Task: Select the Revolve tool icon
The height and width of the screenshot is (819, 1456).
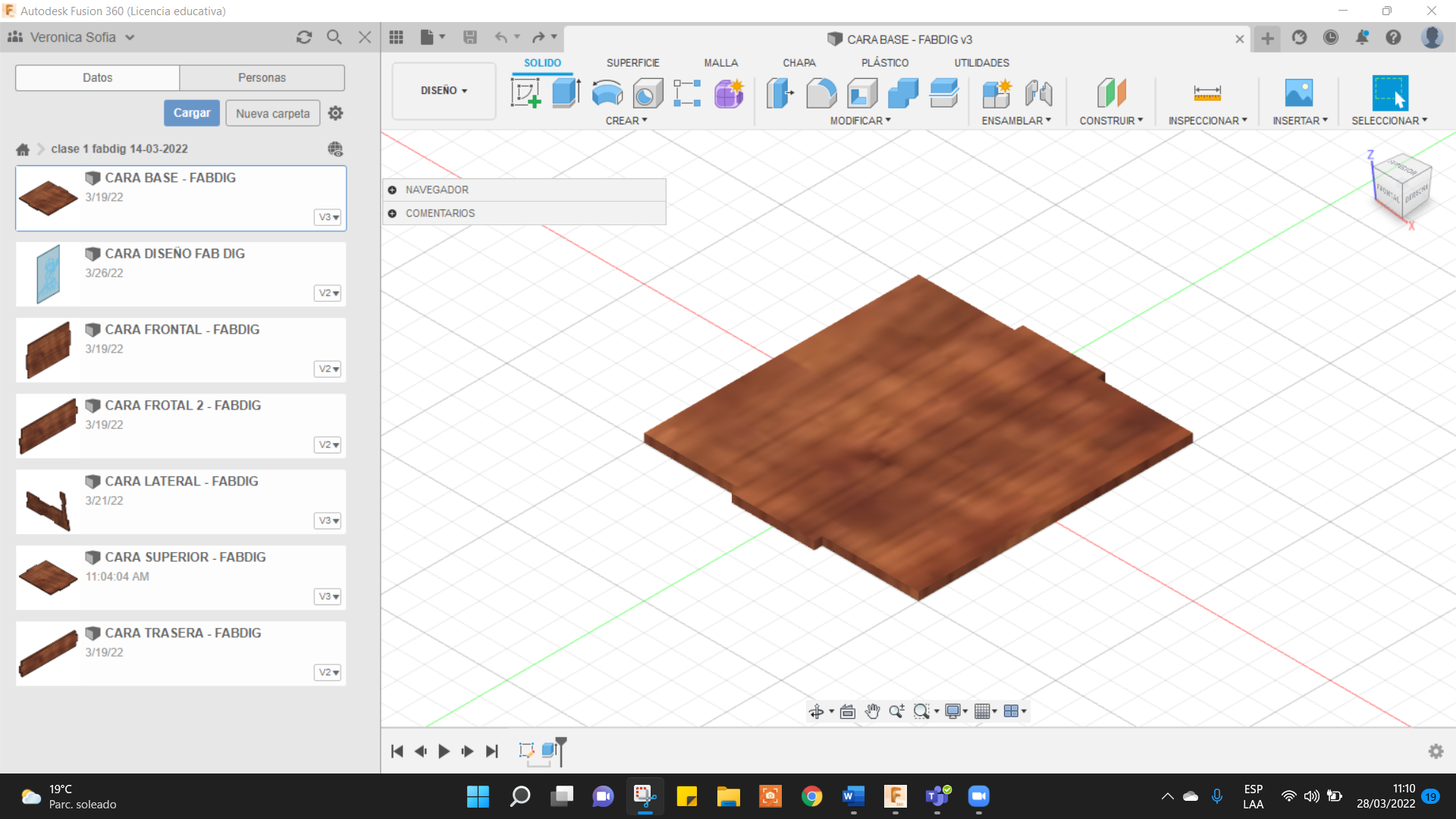Action: tap(607, 93)
